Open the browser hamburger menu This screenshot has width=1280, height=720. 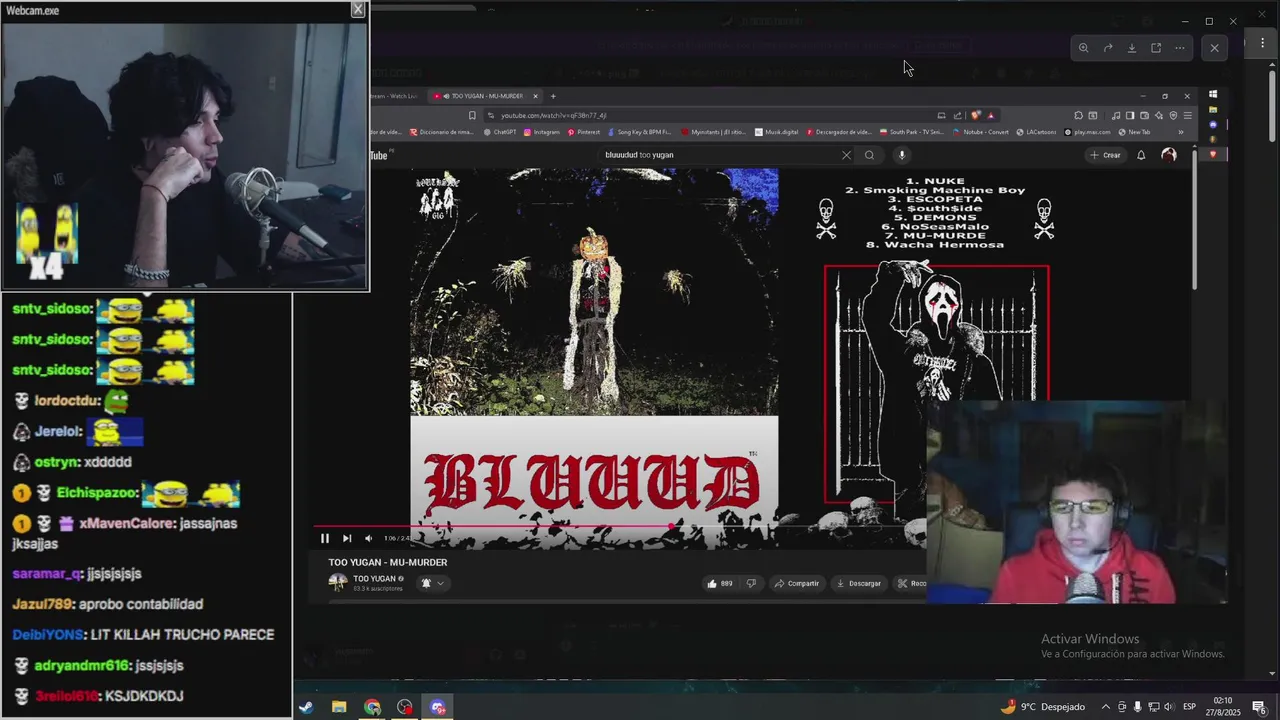1187,115
